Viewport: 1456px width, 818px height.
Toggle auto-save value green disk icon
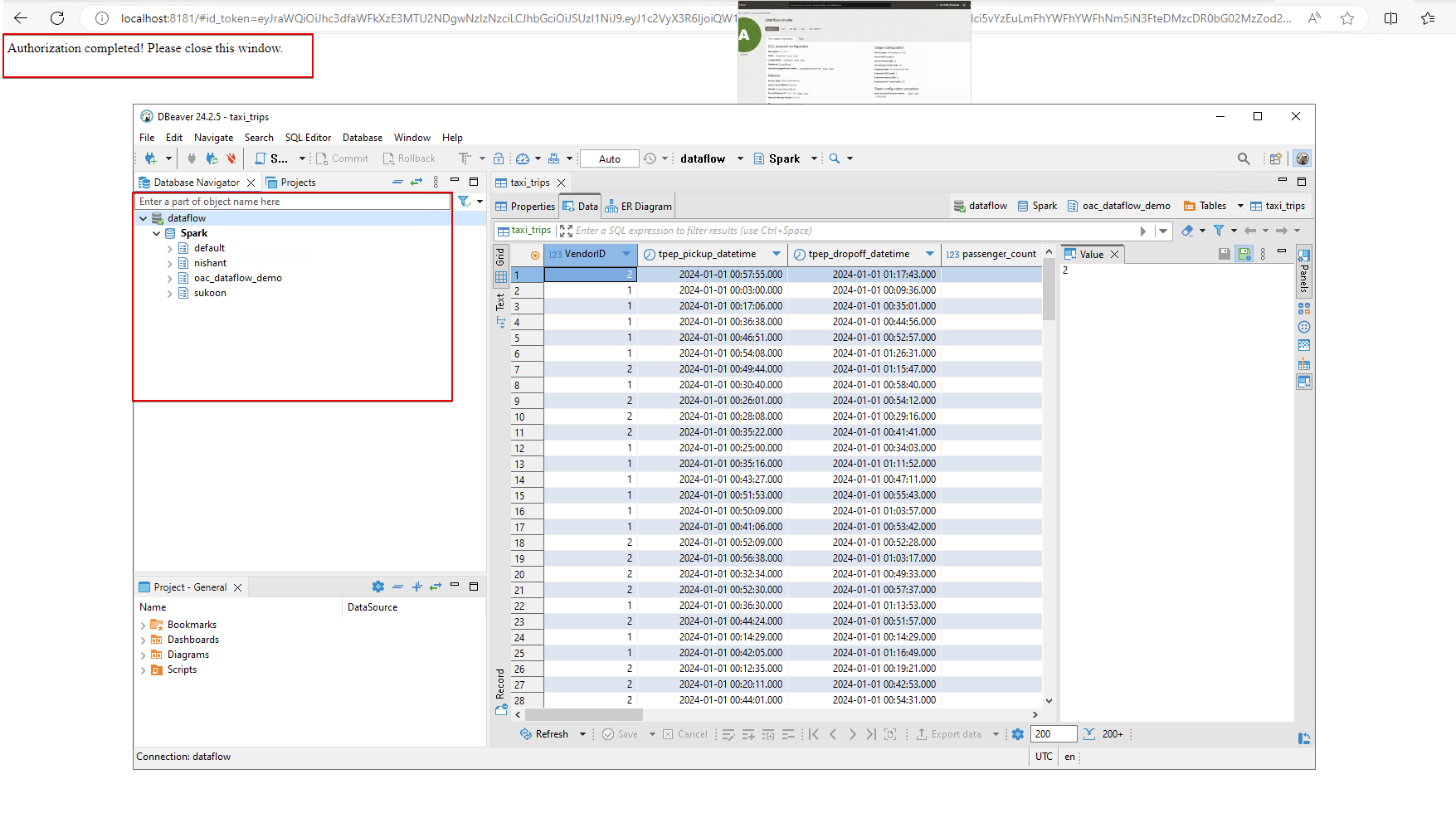pyautogui.click(x=1244, y=254)
